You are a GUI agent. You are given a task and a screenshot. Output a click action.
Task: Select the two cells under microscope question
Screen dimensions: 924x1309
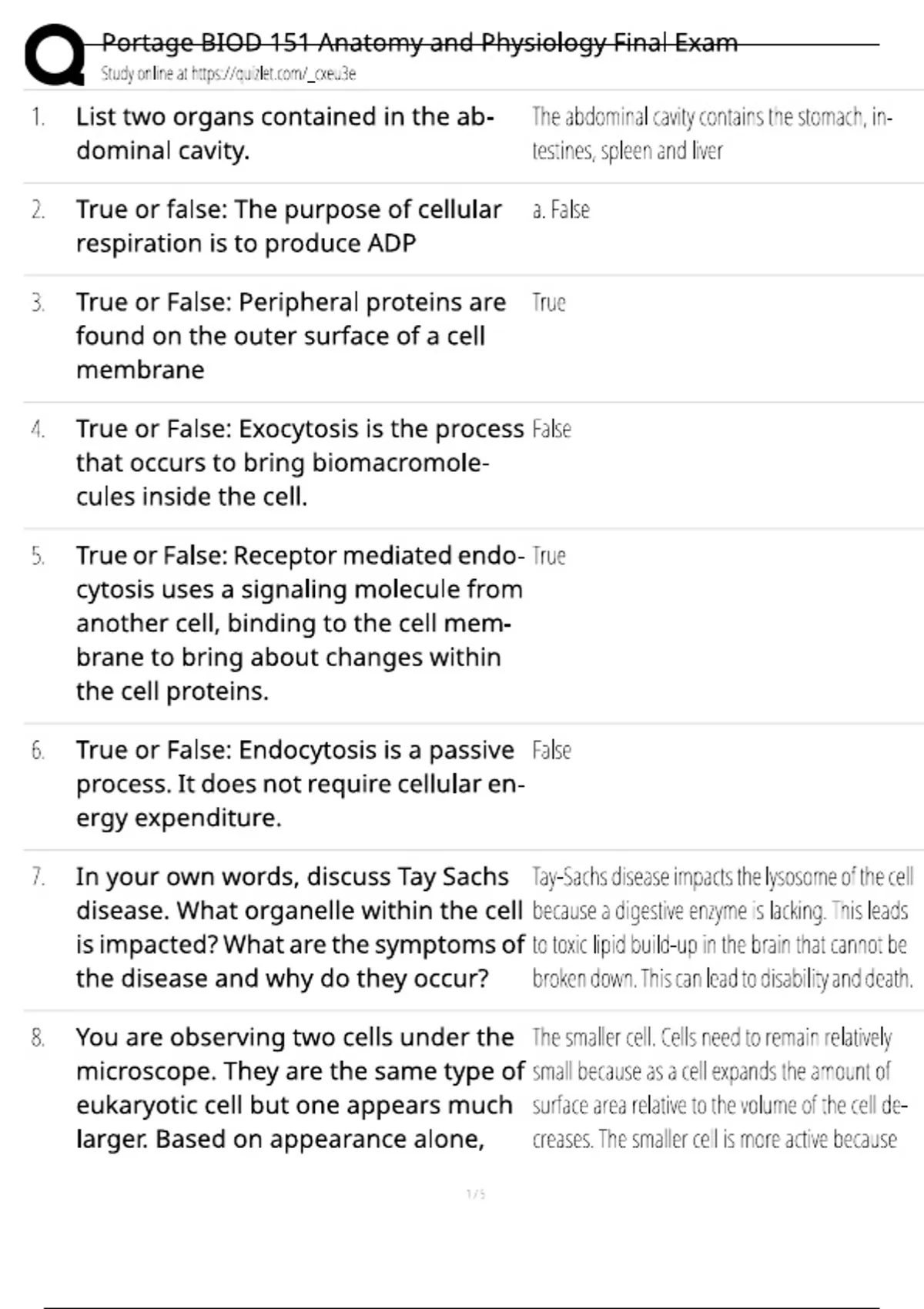click(299, 1087)
